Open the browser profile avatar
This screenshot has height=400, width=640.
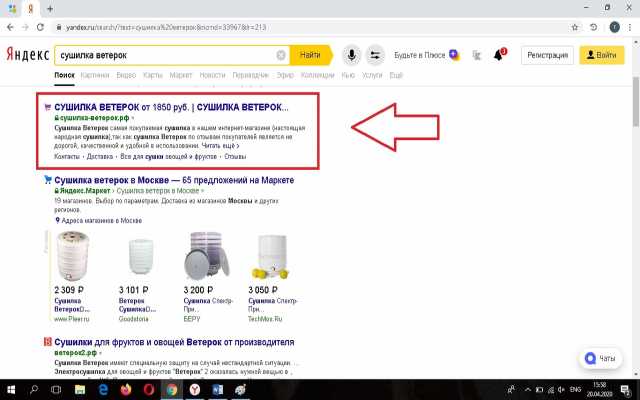pyautogui.click(x=614, y=27)
